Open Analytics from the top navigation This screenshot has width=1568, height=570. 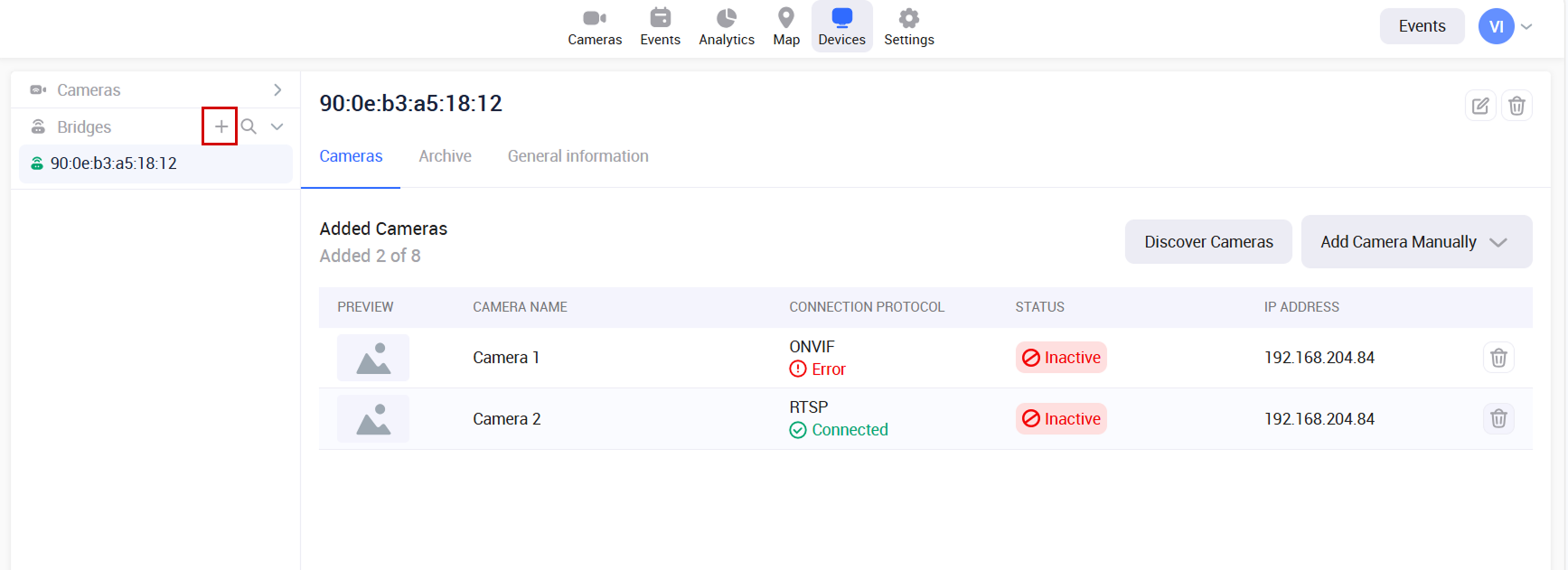pos(726,26)
